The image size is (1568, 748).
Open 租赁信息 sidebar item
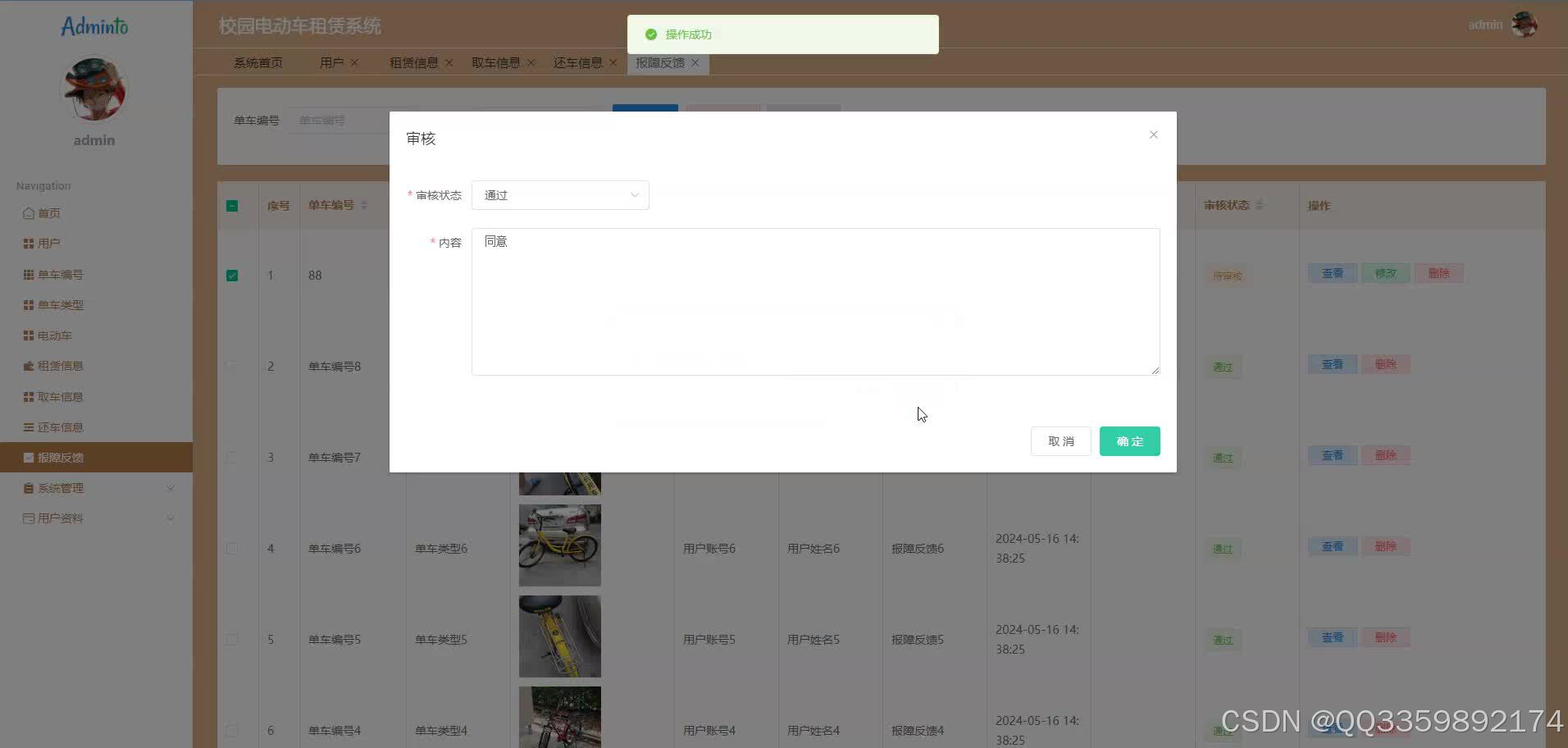tap(96, 366)
